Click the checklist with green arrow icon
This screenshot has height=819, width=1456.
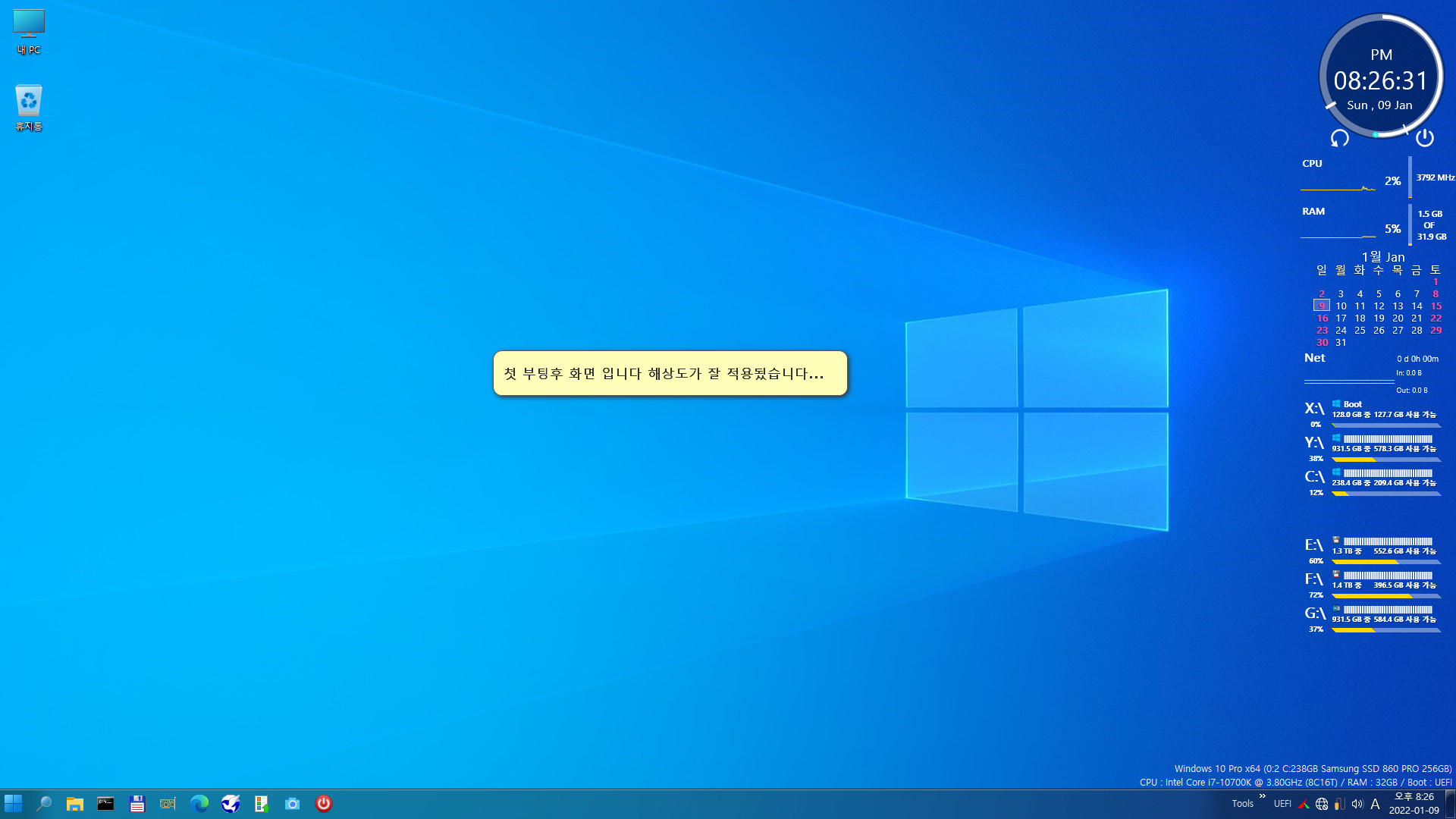(262, 804)
